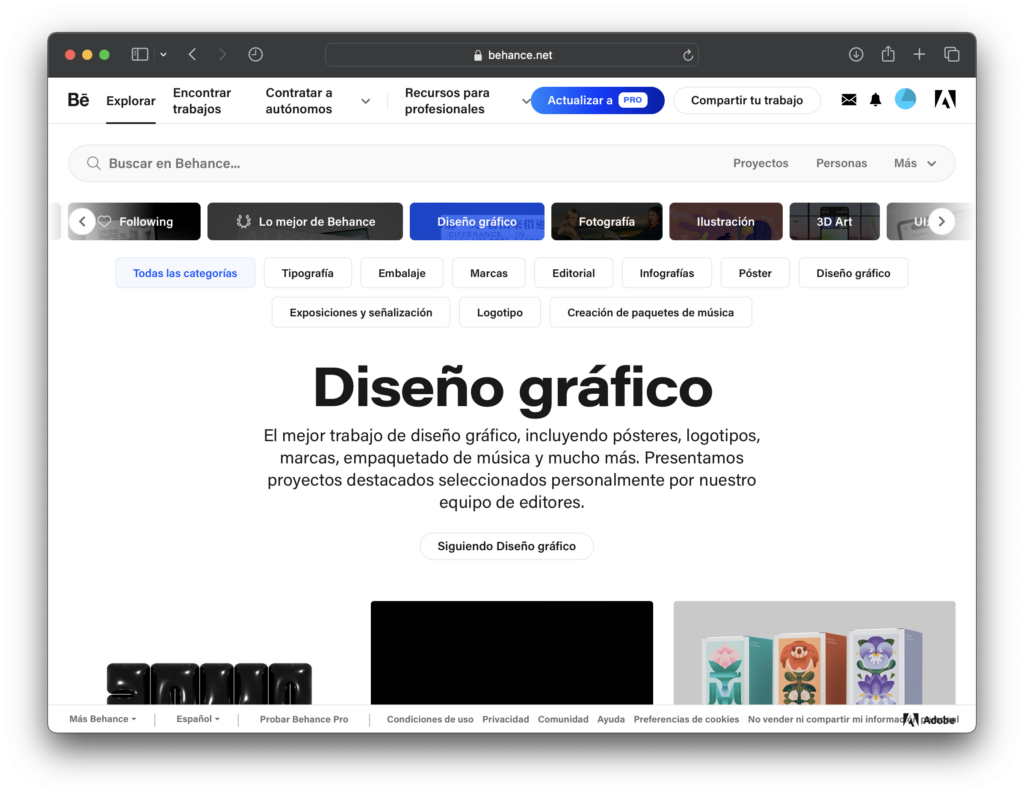Click the Adobe logo in navigation bar

(945, 99)
